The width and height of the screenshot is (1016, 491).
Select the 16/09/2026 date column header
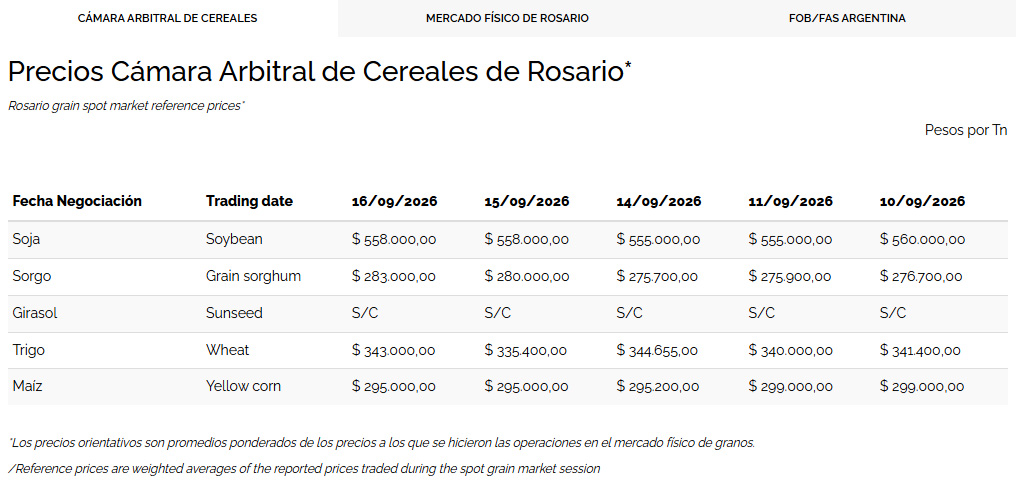pos(395,201)
